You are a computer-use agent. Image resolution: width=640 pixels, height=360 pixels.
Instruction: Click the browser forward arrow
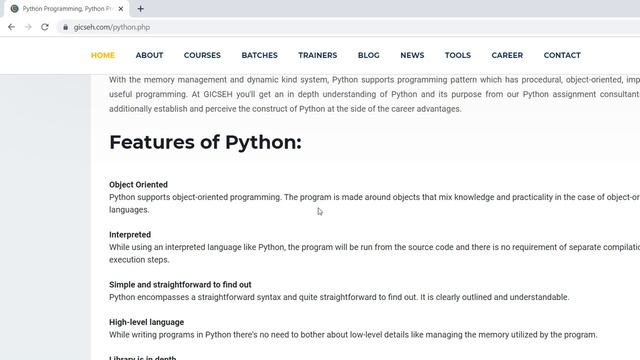[x=28, y=27]
